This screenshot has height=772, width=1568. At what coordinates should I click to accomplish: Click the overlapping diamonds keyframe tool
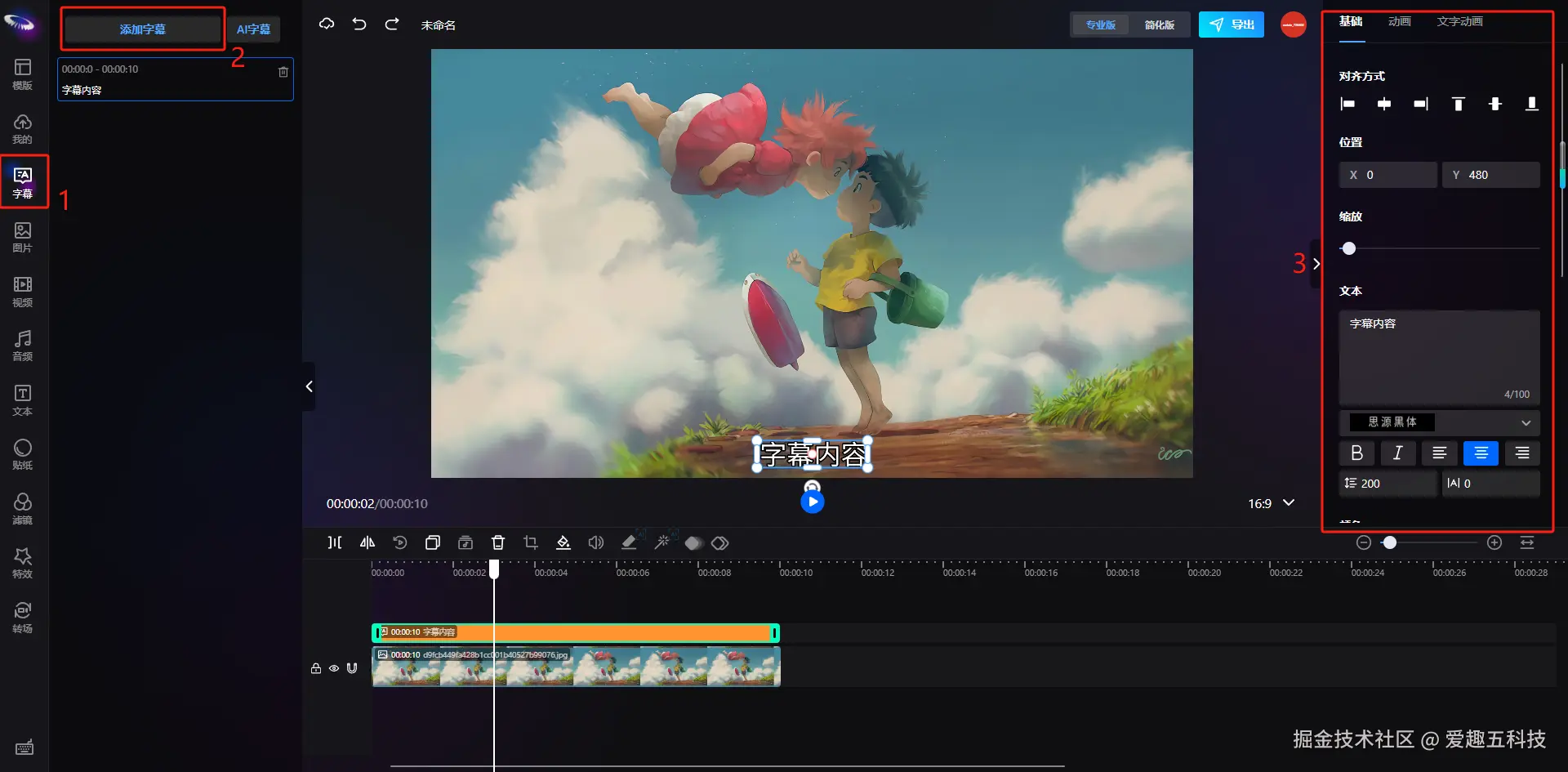coord(719,543)
